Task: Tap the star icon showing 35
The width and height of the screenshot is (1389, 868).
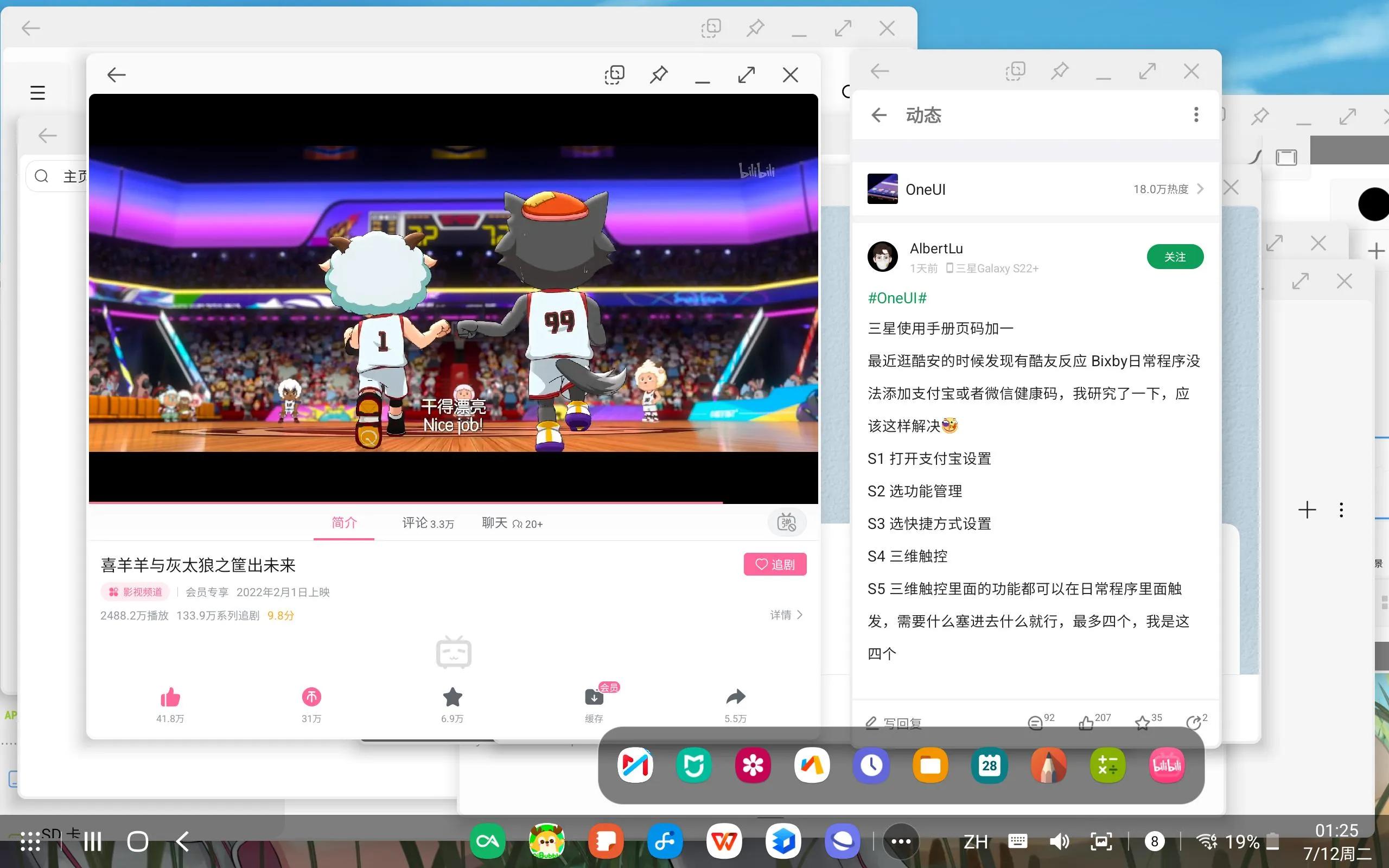Action: pos(1142,722)
